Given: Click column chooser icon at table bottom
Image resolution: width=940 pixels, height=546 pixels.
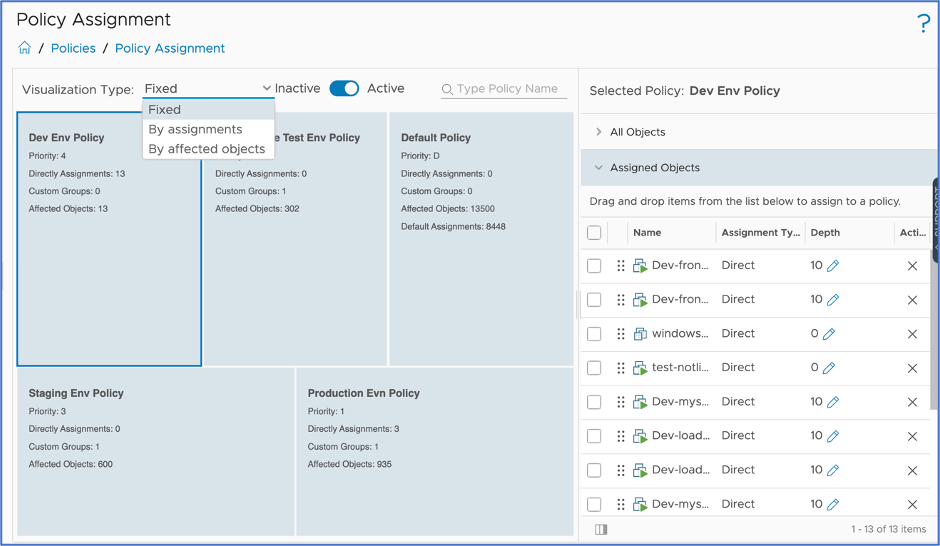Looking at the screenshot, I should [x=601, y=529].
